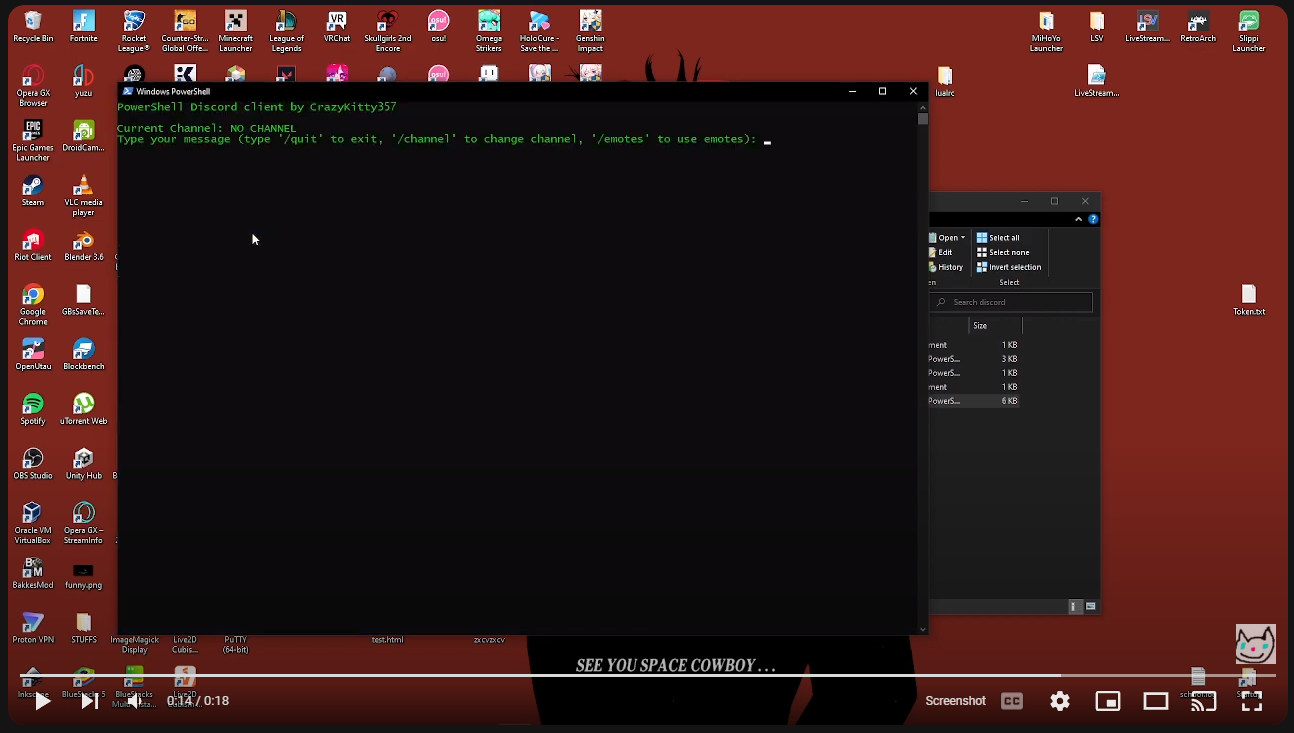Open Counter-Strike Global Offensive shortcut
The height and width of the screenshot is (733, 1294).
click(x=185, y=31)
